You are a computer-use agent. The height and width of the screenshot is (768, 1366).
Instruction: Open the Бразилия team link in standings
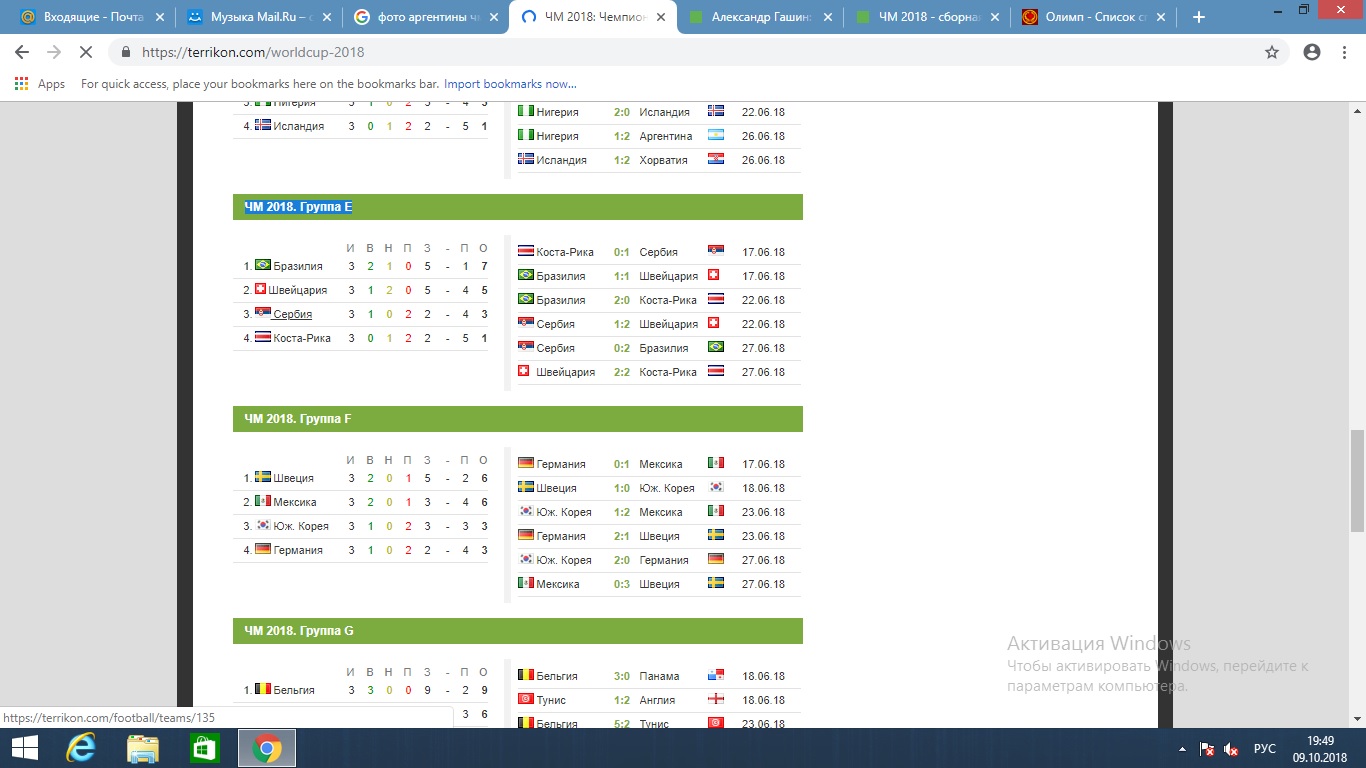click(x=298, y=266)
